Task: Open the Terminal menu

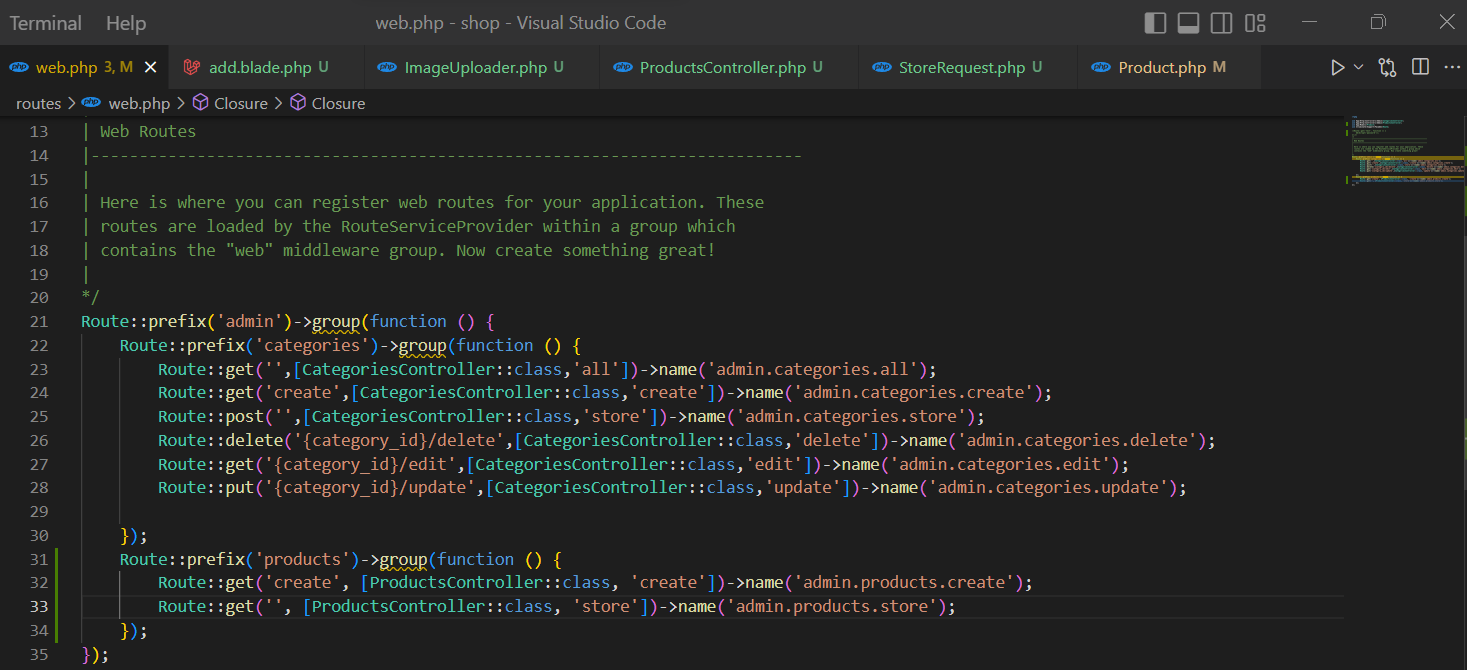Action: click(x=46, y=22)
